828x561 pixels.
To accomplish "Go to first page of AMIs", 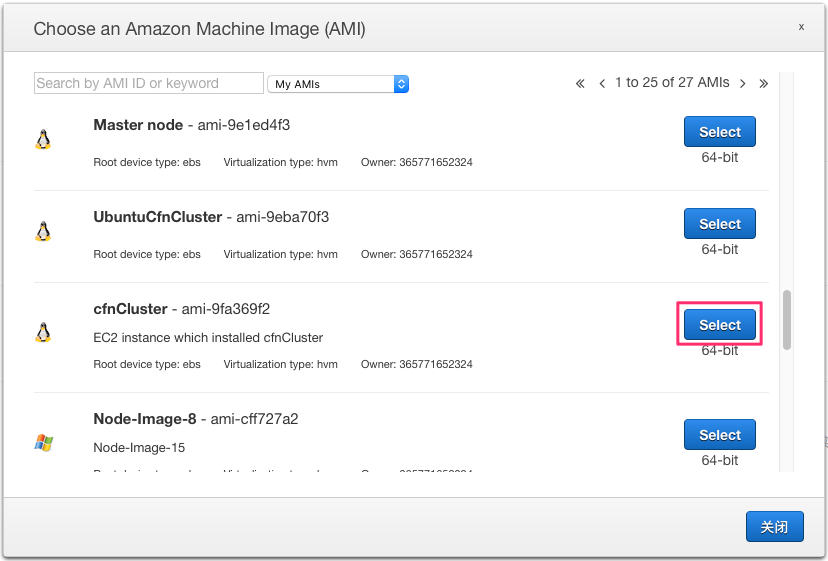I will point(580,83).
